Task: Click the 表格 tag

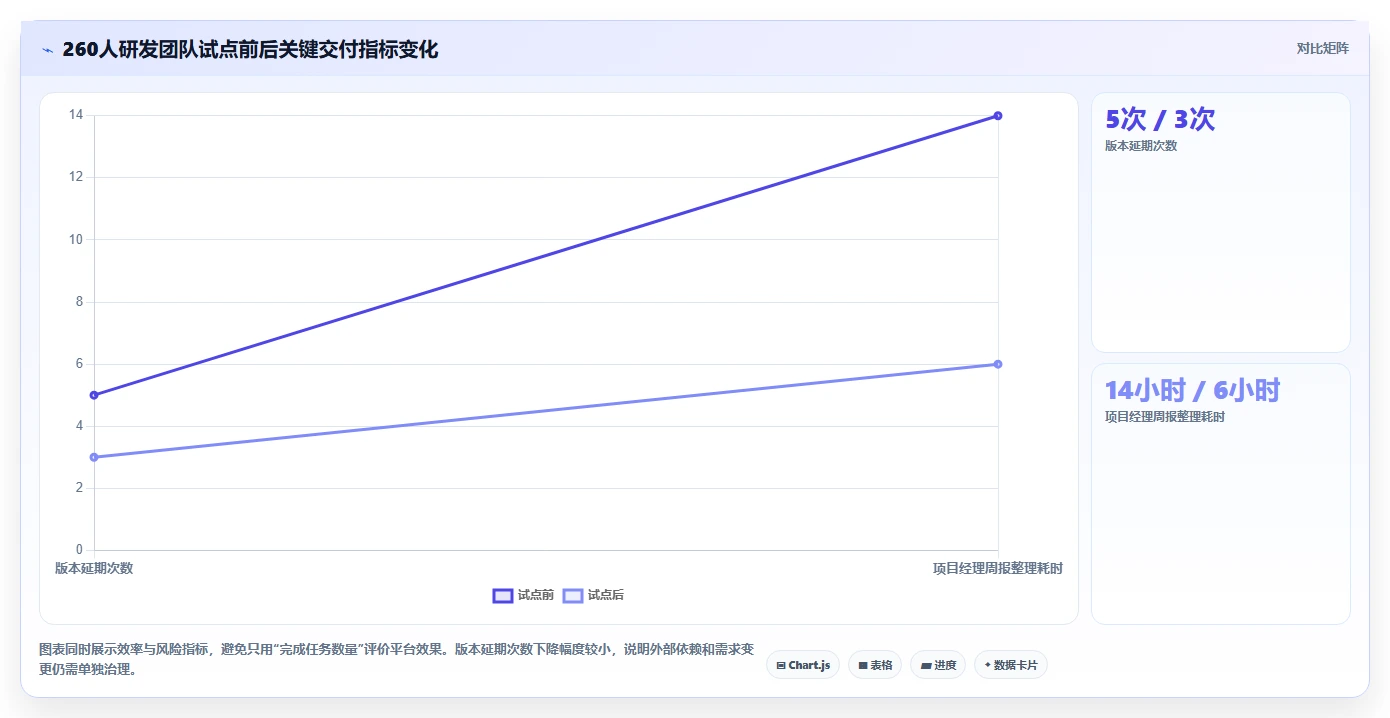Action: [875, 665]
